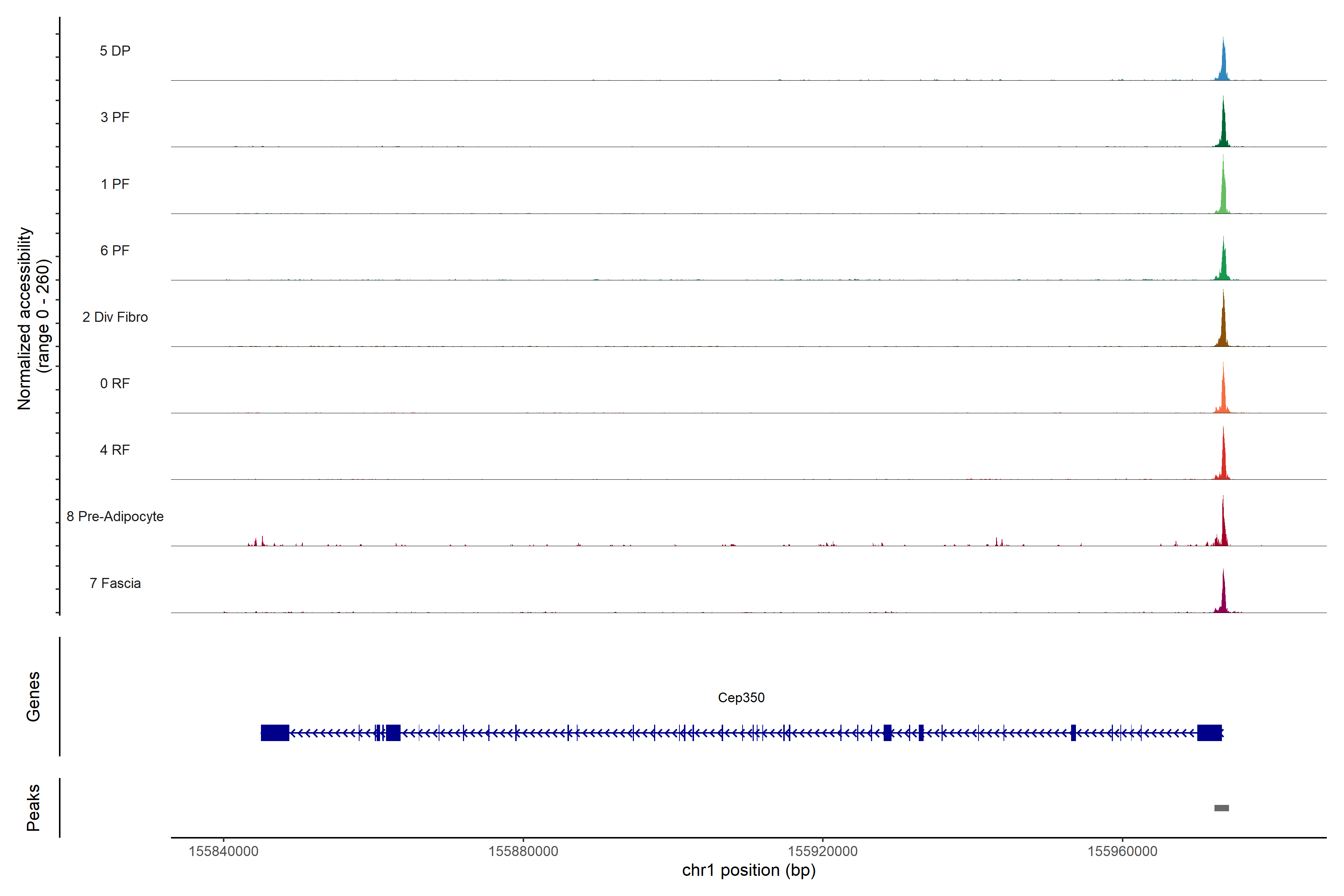Click the 1 PF track label
This screenshot has height=896, width=1344.
pyautogui.click(x=115, y=184)
